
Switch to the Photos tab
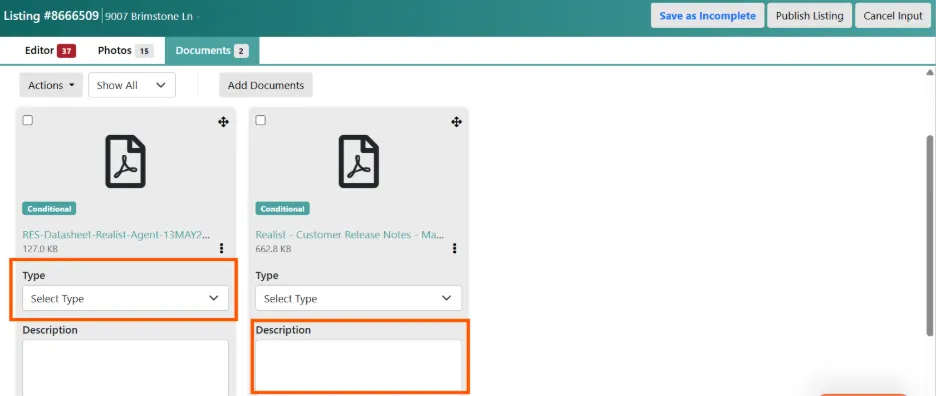click(125, 51)
